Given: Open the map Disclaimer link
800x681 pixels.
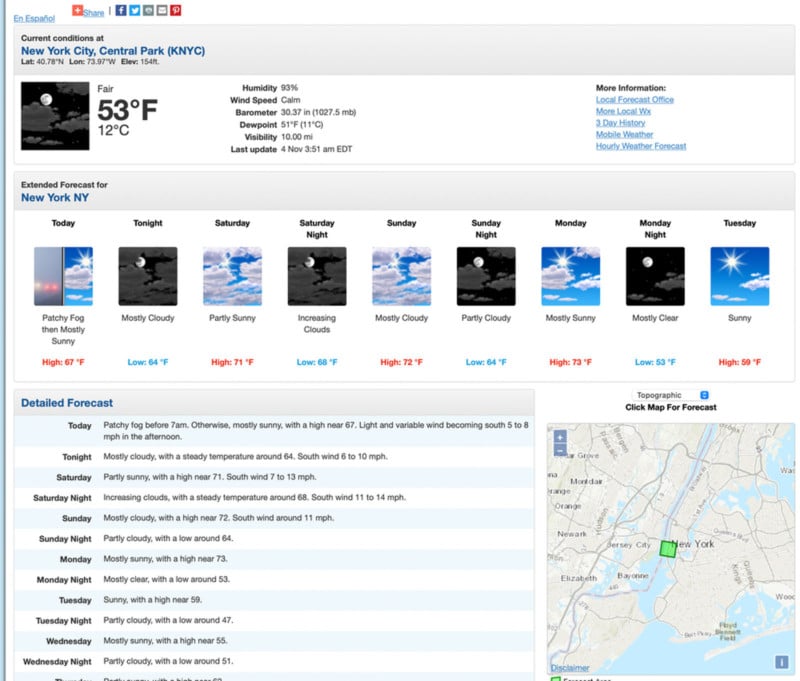Looking at the screenshot, I should click(x=570, y=668).
